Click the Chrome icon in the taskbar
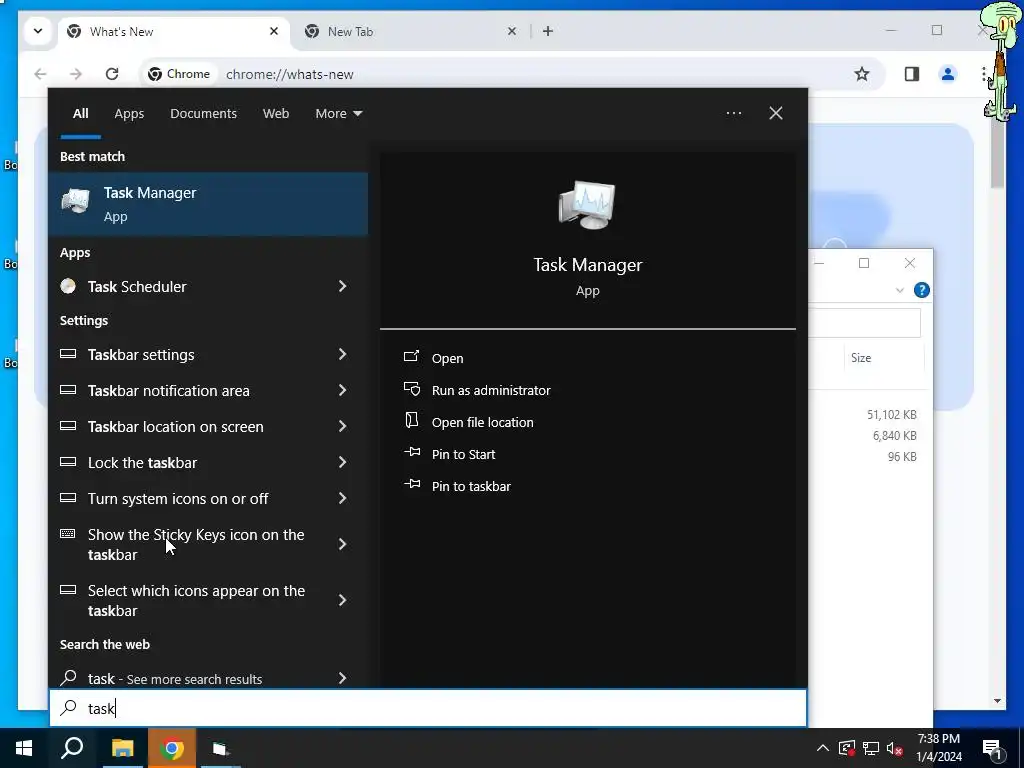Image resolution: width=1024 pixels, height=768 pixels. tap(172, 748)
